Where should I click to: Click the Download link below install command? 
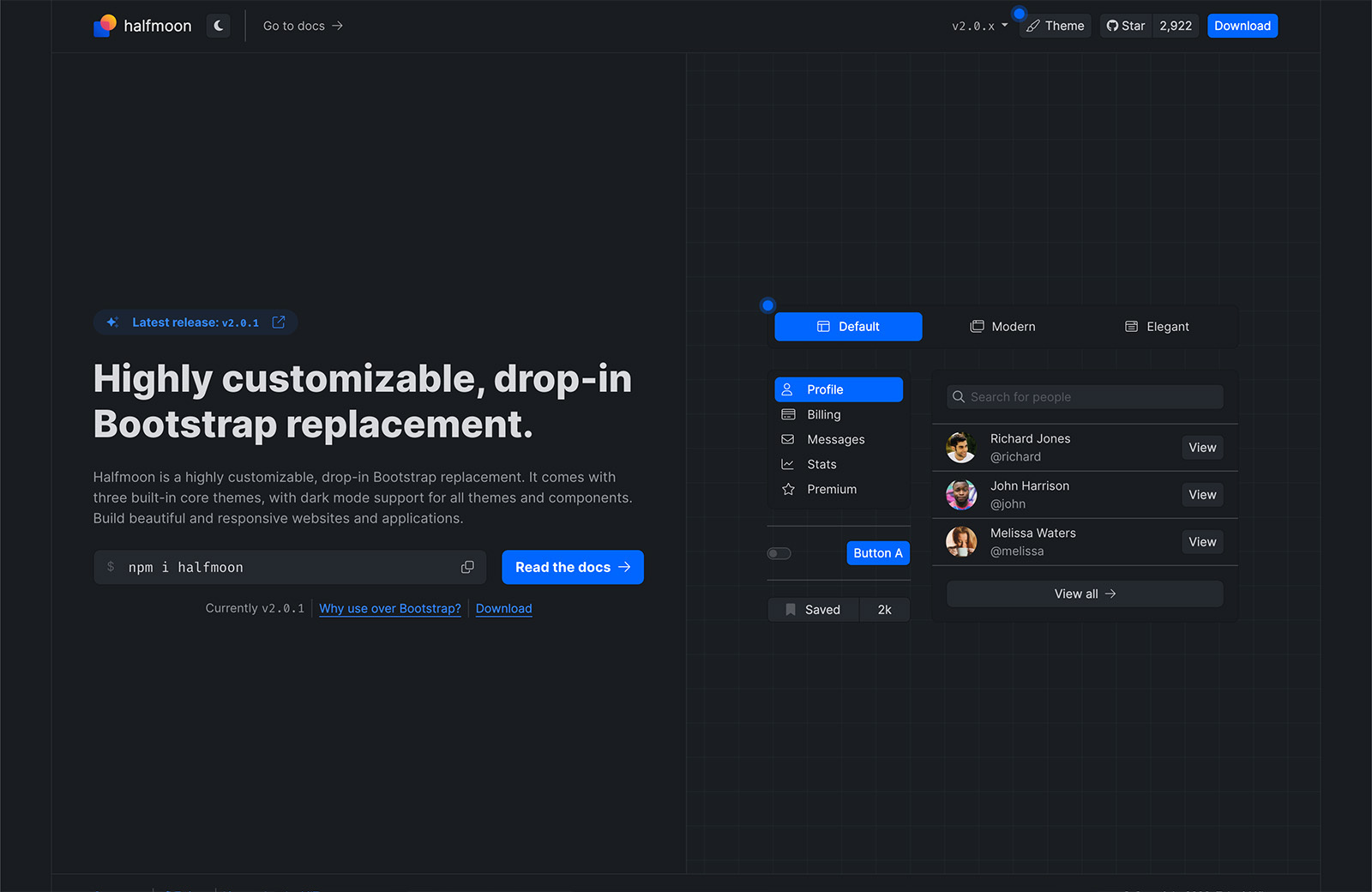[x=504, y=608]
